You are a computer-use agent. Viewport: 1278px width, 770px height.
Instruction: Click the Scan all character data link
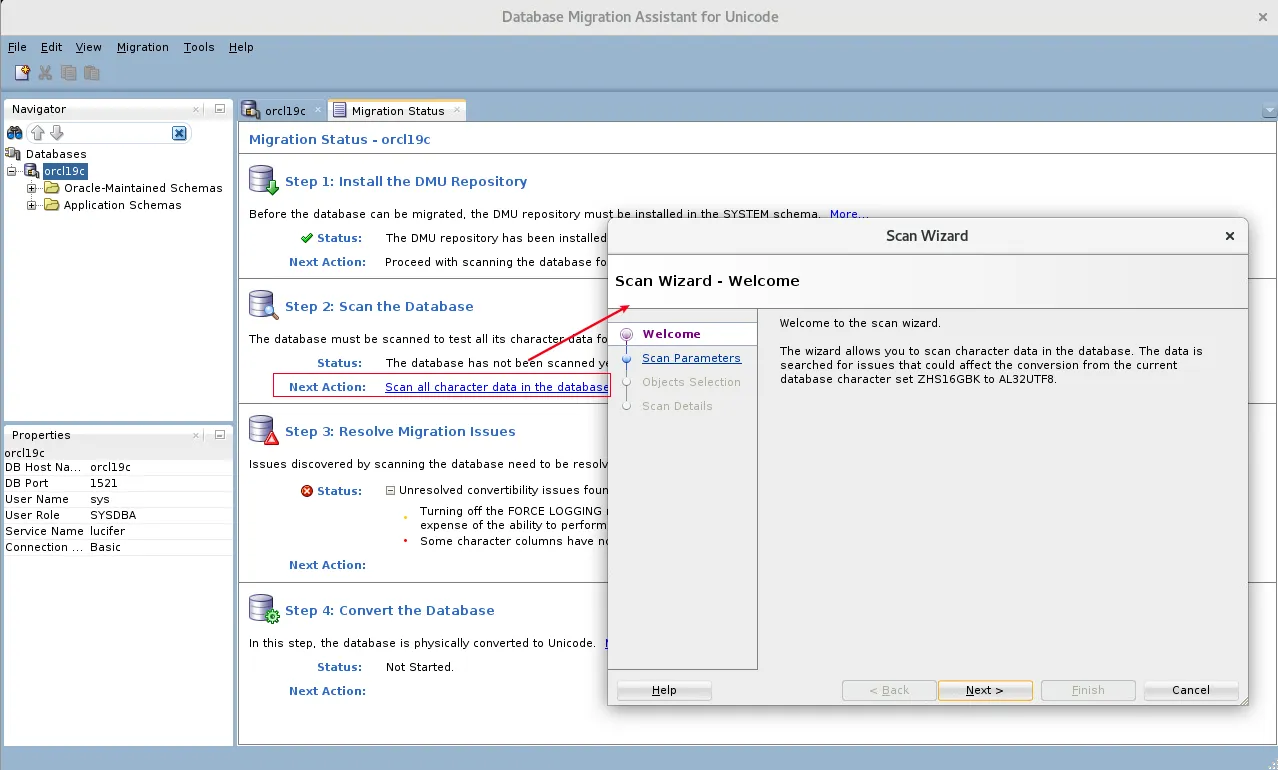click(494, 387)
